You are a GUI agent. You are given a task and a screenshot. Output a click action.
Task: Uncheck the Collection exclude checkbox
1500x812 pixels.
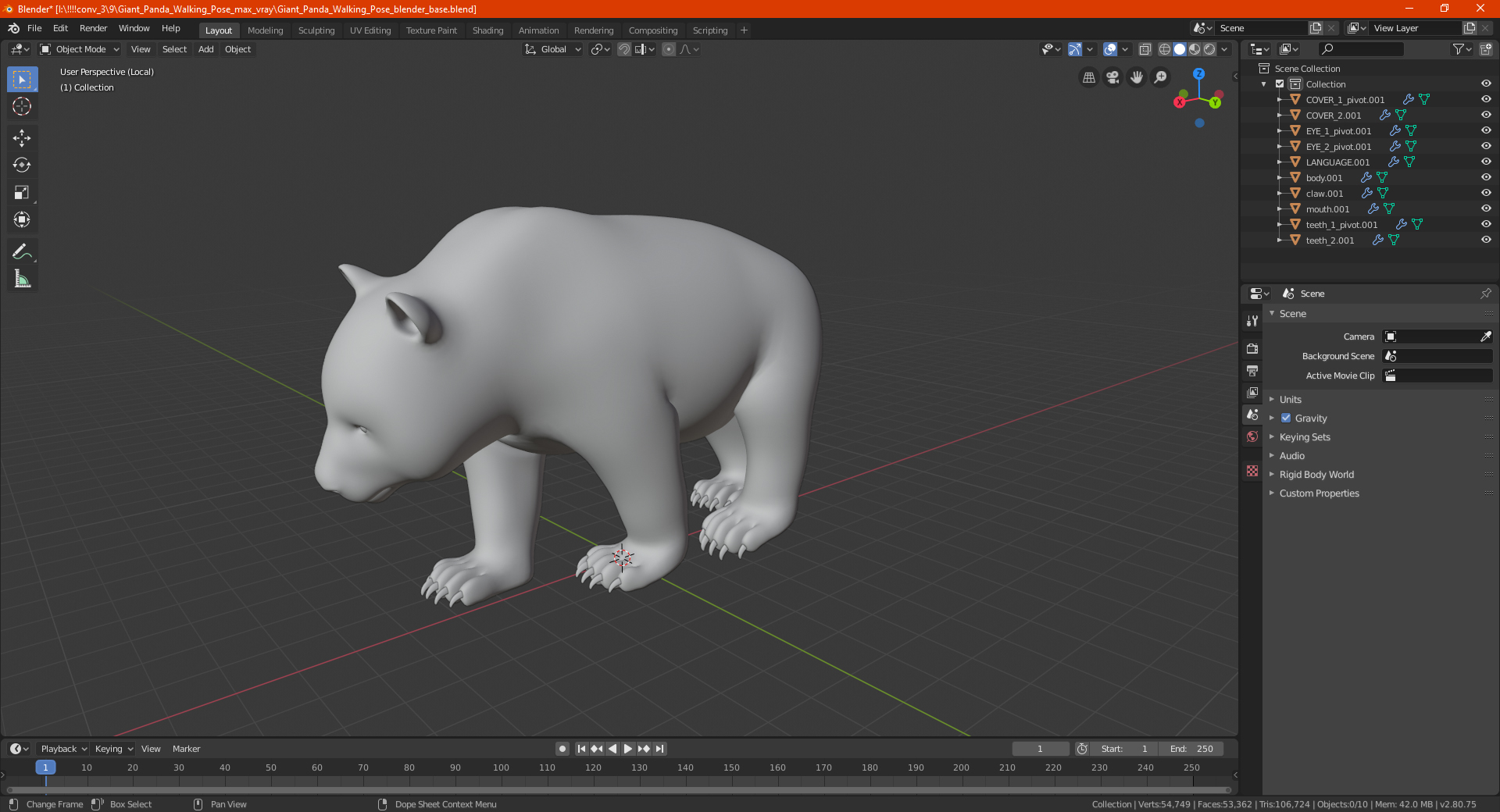pyautogui.click(x=1280, y=84)
